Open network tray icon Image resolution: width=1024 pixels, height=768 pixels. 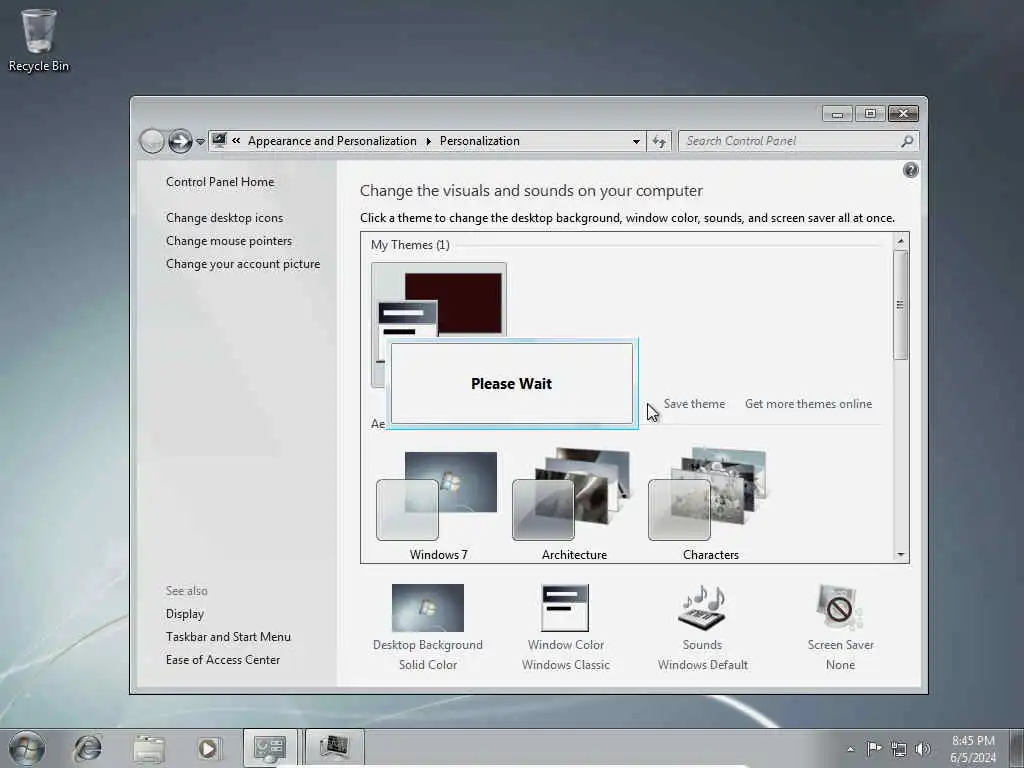point(899,749)
